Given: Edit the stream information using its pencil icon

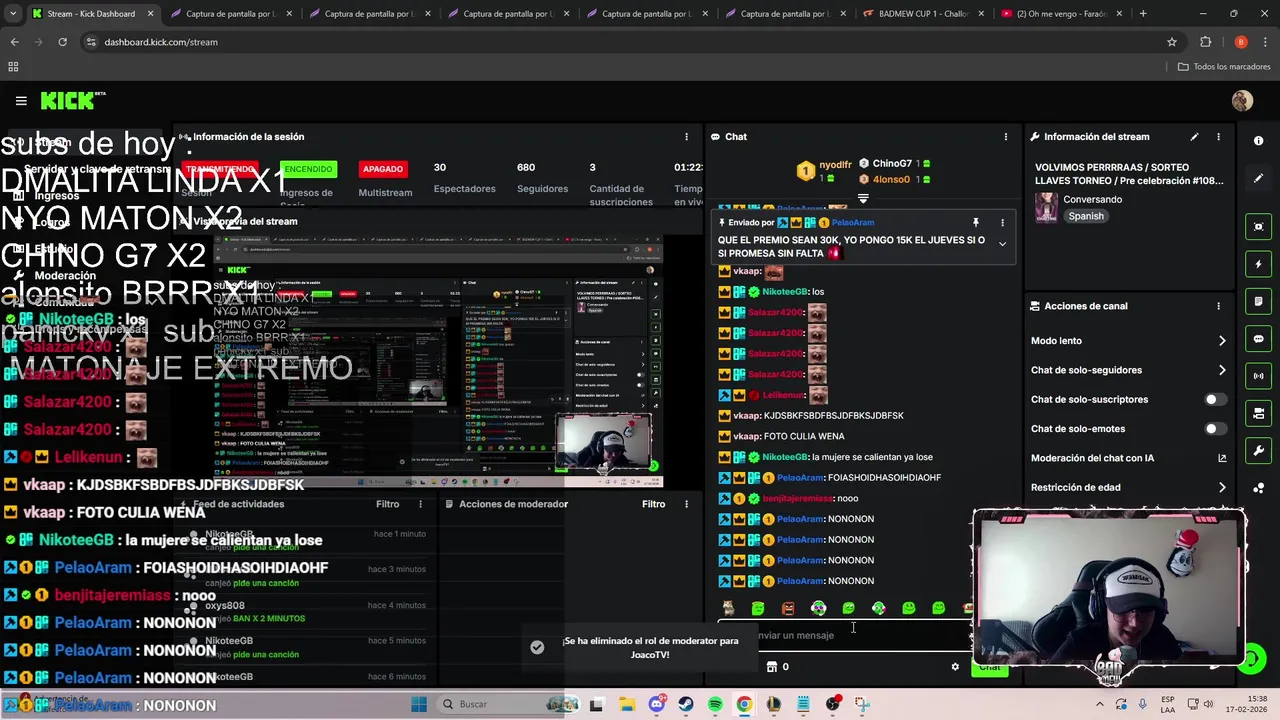Looking at the screenshot, I should coord(1194,137).
